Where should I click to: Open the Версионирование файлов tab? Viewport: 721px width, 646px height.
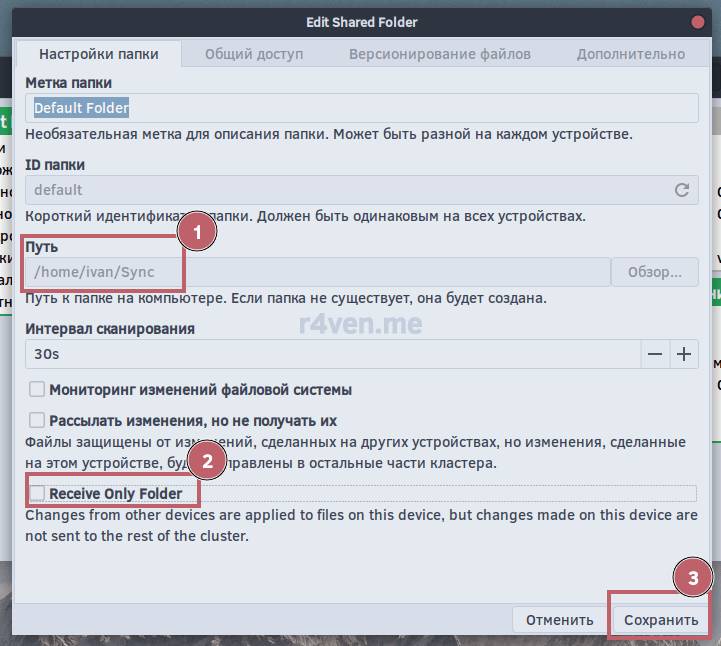pos(439,54)
